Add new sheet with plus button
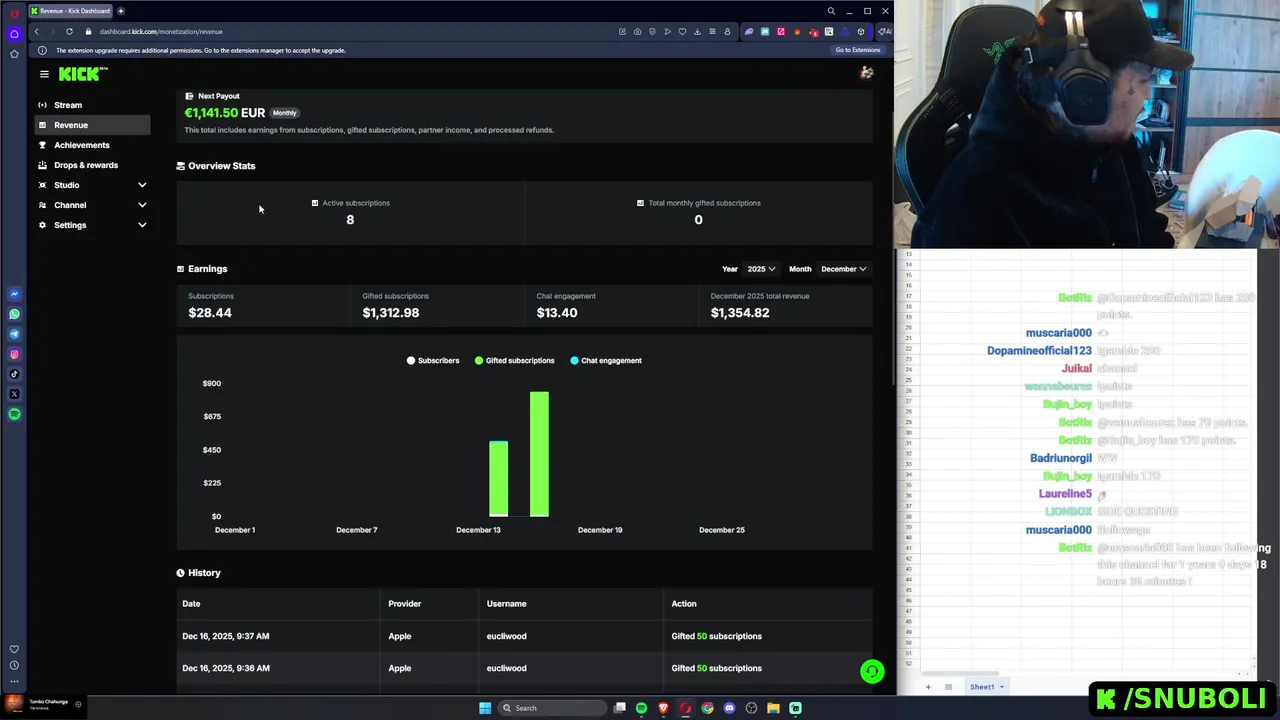This screenshot has width=1280, height=720. coord(928,687)
